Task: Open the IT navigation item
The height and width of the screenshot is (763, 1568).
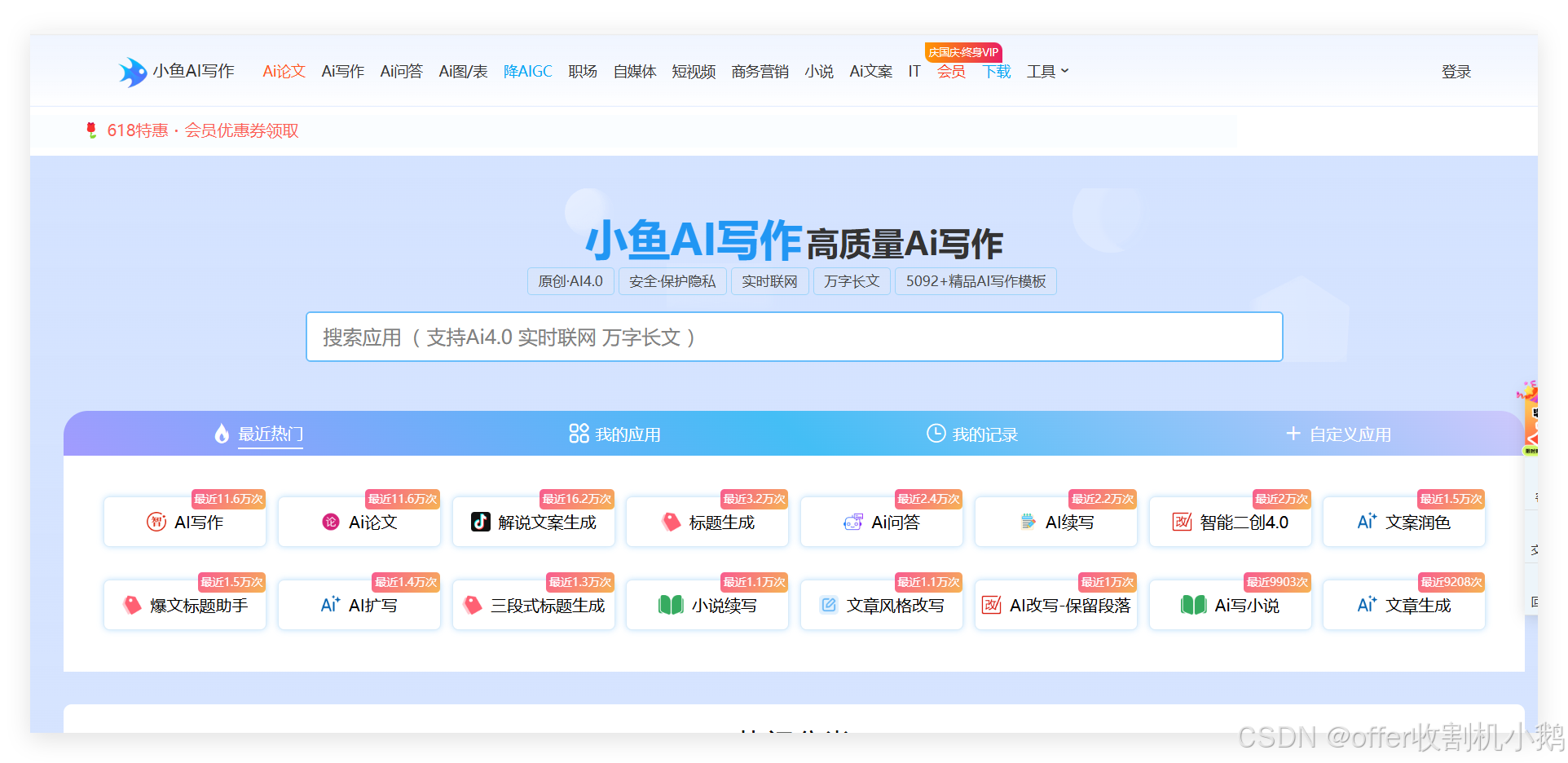Action: point(914,72)
